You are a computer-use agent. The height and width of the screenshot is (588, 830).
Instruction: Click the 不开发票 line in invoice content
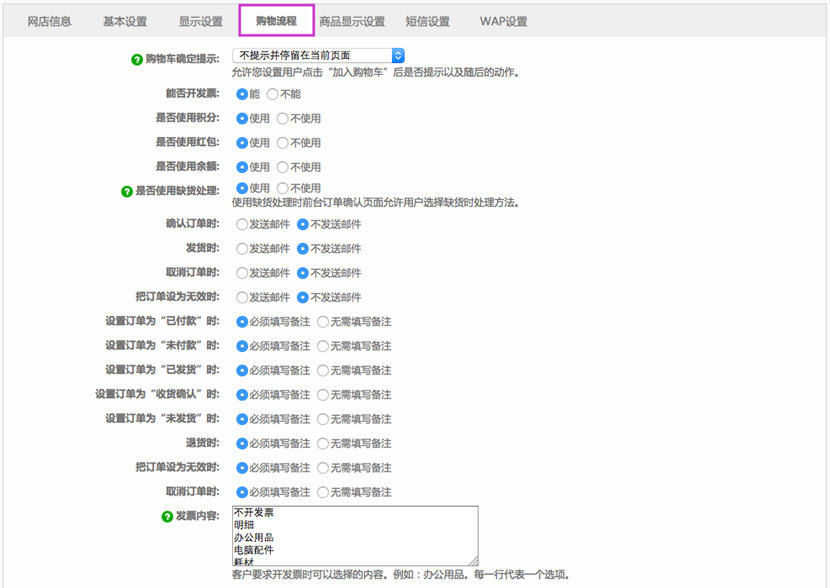point(254,512)
